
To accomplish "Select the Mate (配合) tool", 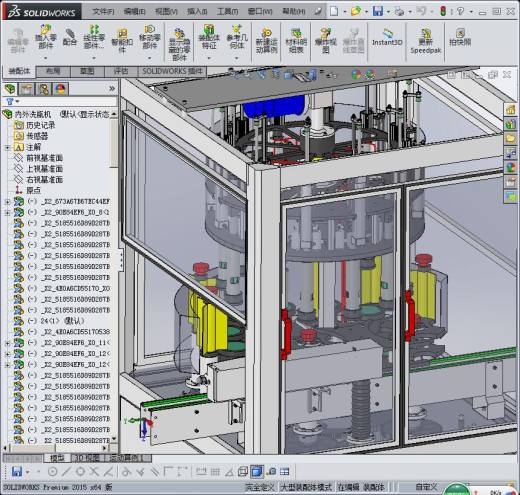I will click(x=70, y=37).
